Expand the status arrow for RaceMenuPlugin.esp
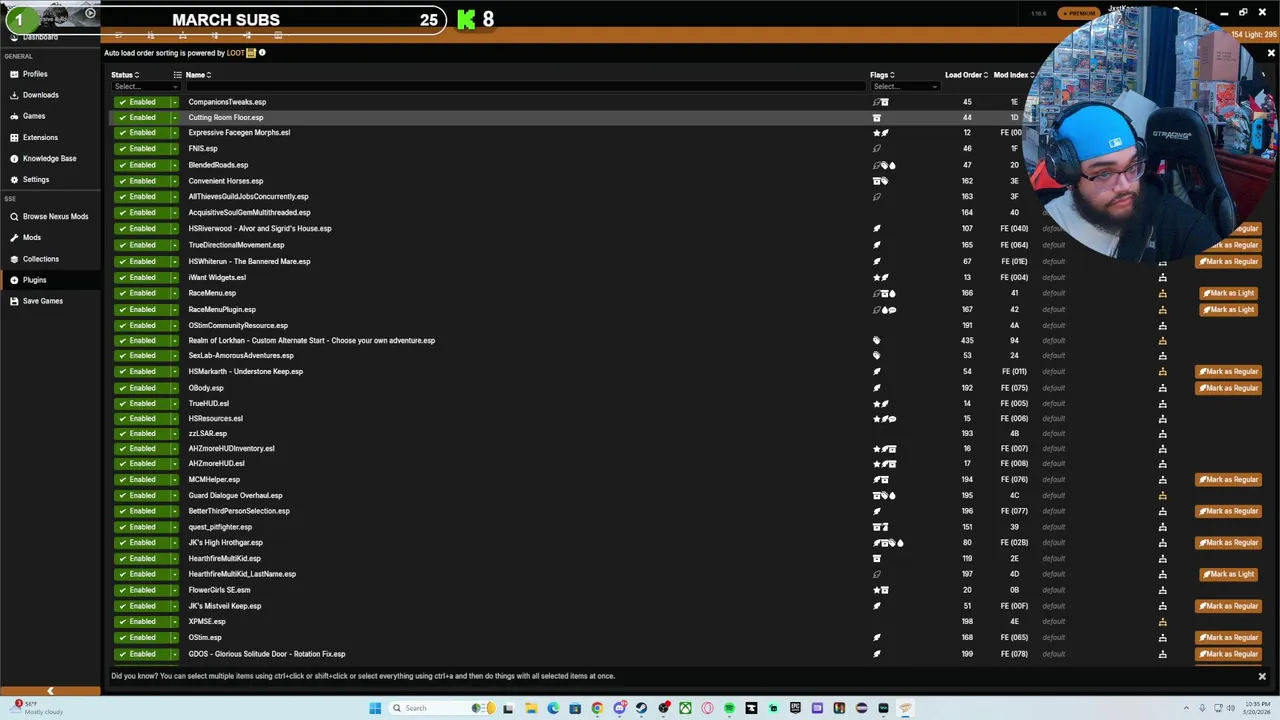 [x=174, y=309]
